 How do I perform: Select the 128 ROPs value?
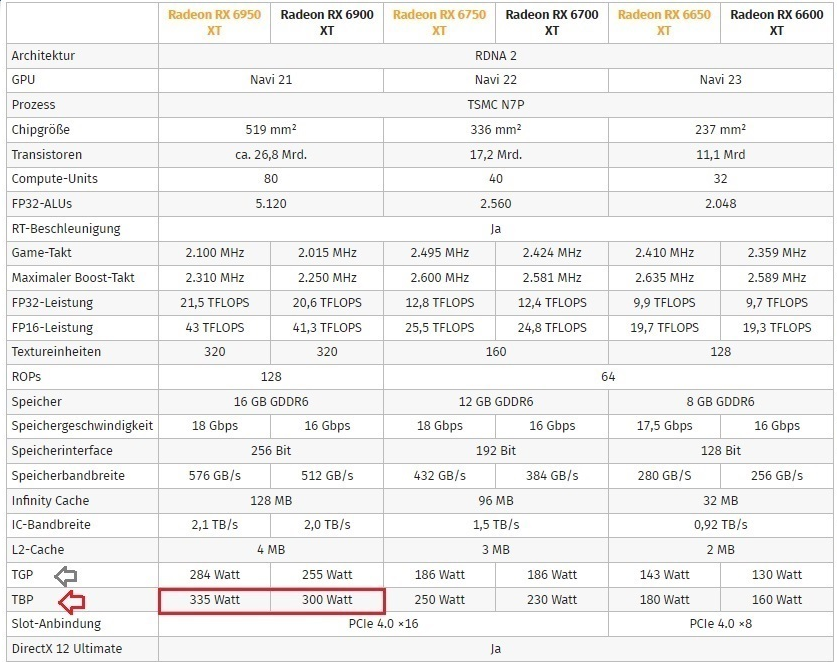point(271,377)
